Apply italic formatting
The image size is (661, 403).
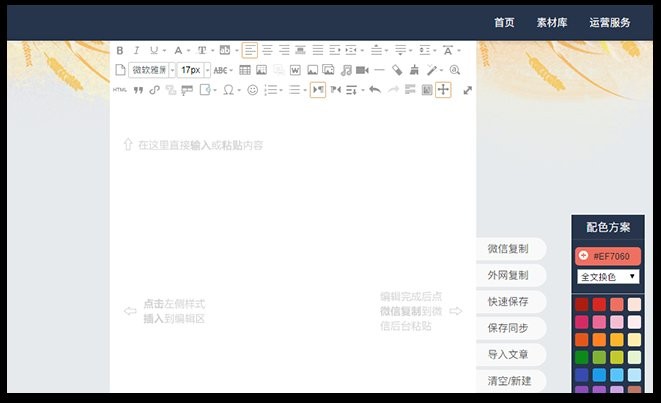pyautogui.click(x=136, y=50)
